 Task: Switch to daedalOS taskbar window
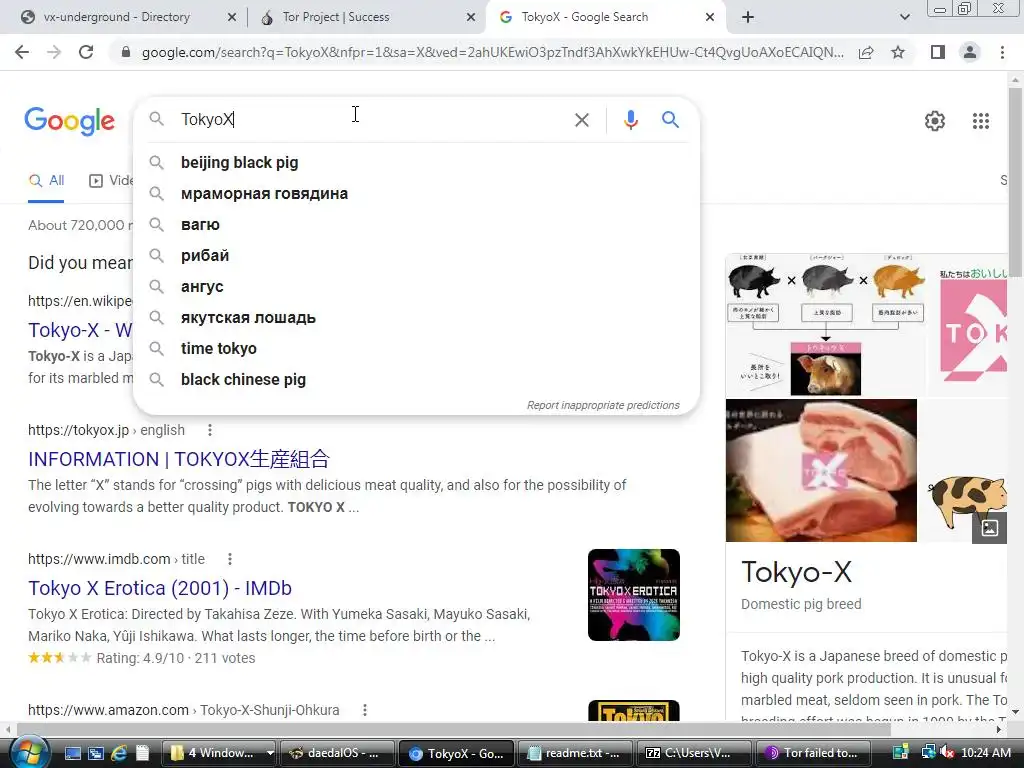pyautogui.click(x=336, y=753)
